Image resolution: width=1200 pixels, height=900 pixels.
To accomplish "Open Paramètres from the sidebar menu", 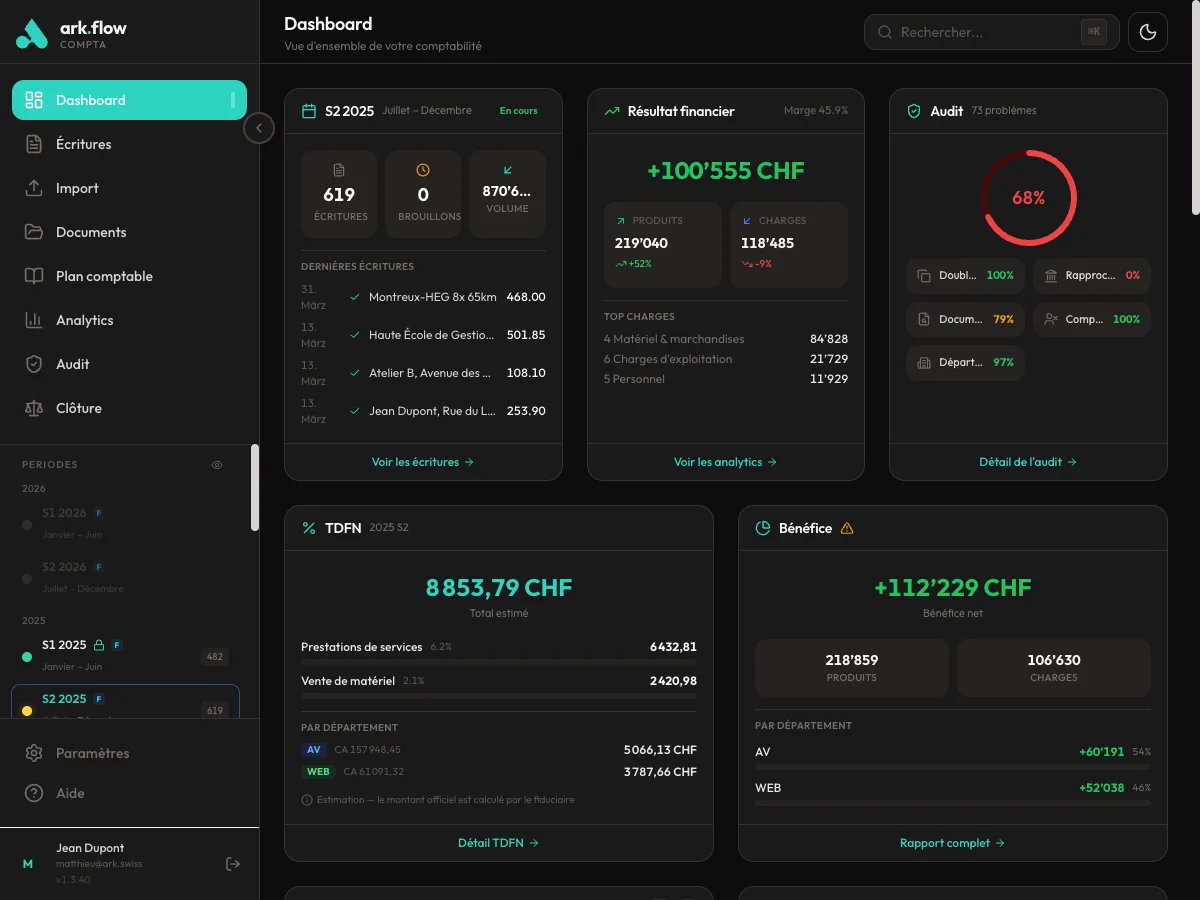I will 90,753.
